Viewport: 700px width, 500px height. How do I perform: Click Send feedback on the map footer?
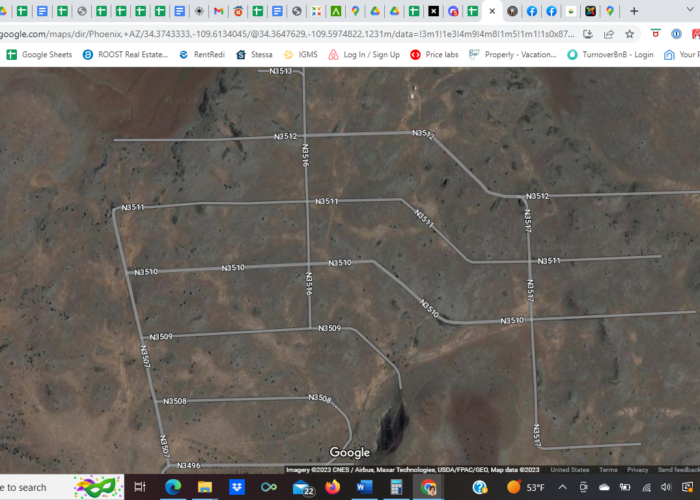tap(677, 470)
